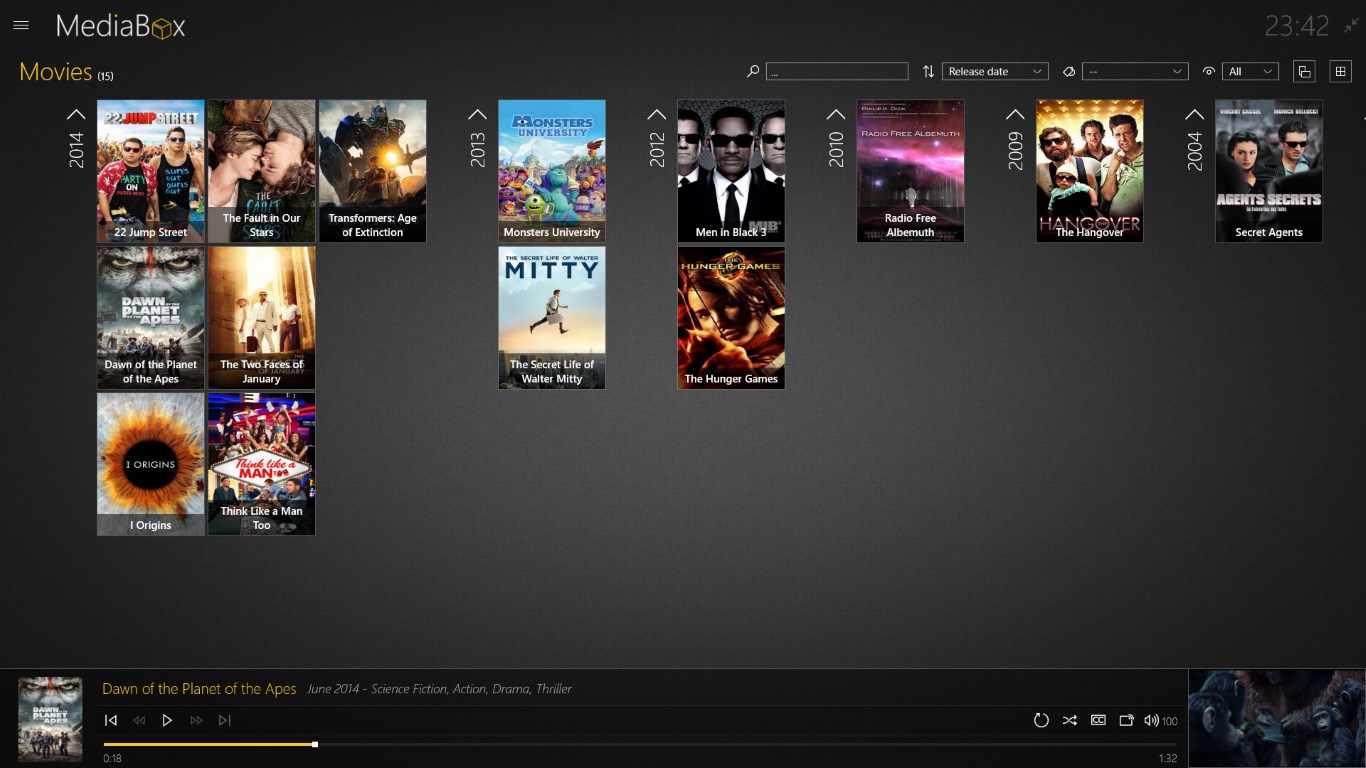Open the All visibility dropdown

(1250, 71)
